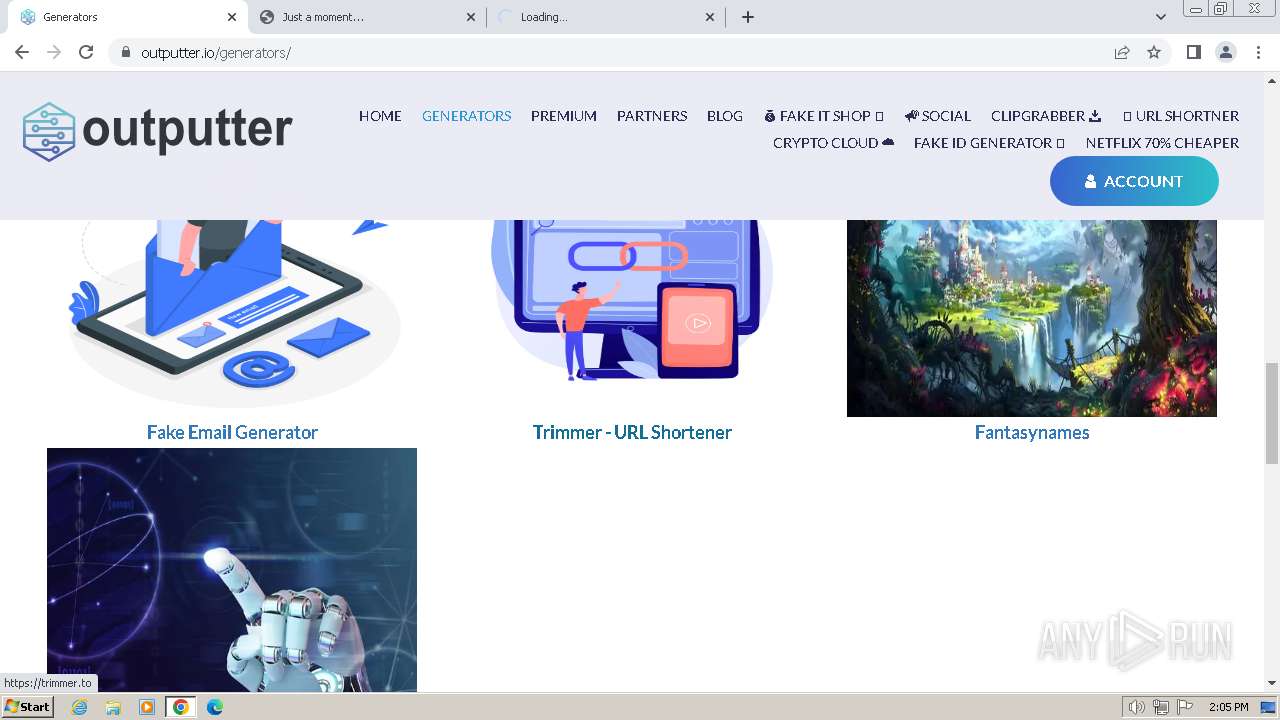The image size is (1280, 720).
Task: Launch Internet Explorer from taskbar
Action: click(x=79, y=707)
